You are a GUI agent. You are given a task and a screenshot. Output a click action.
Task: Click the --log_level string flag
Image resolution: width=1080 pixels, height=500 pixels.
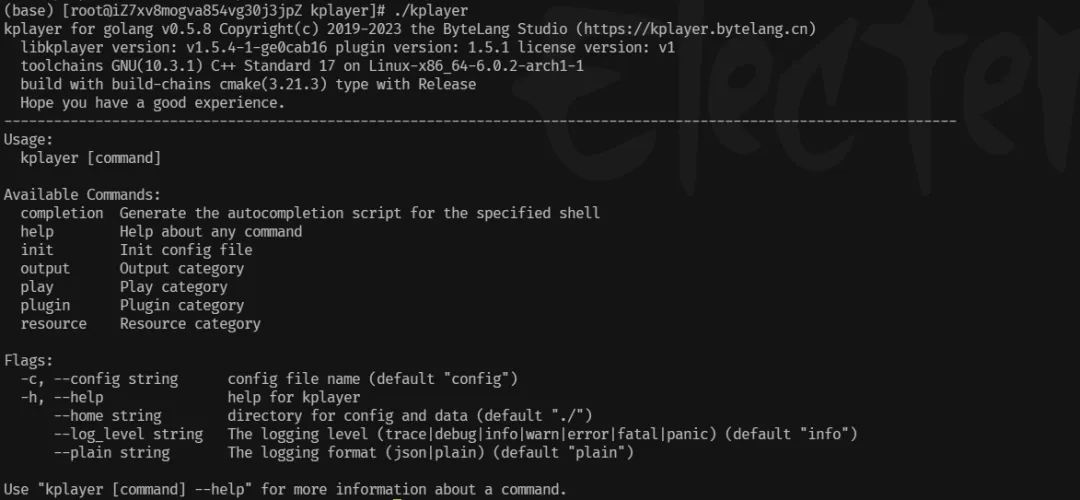(129, 435)
